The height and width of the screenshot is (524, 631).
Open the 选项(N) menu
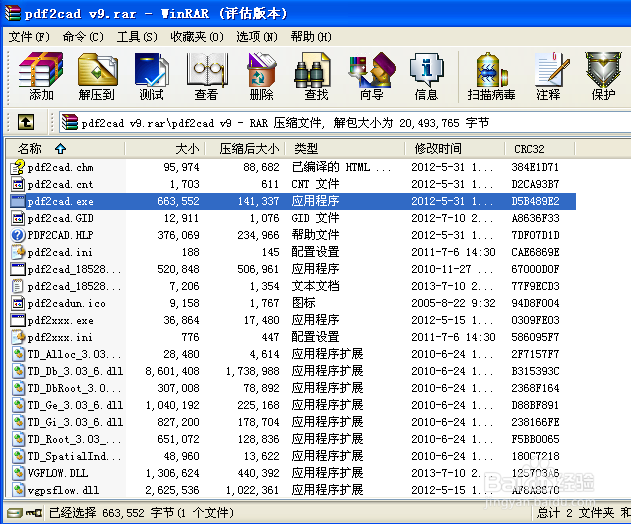pos(257,37)
